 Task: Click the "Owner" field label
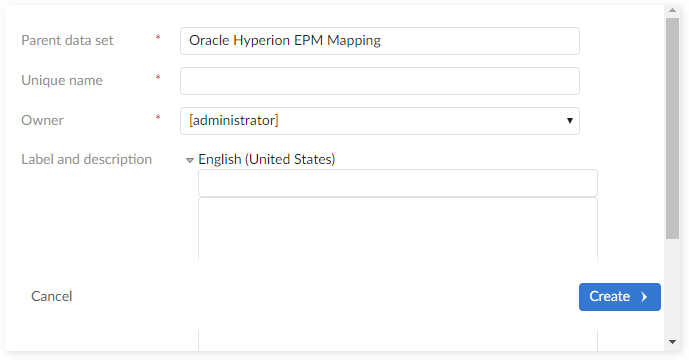coord(43,120)
